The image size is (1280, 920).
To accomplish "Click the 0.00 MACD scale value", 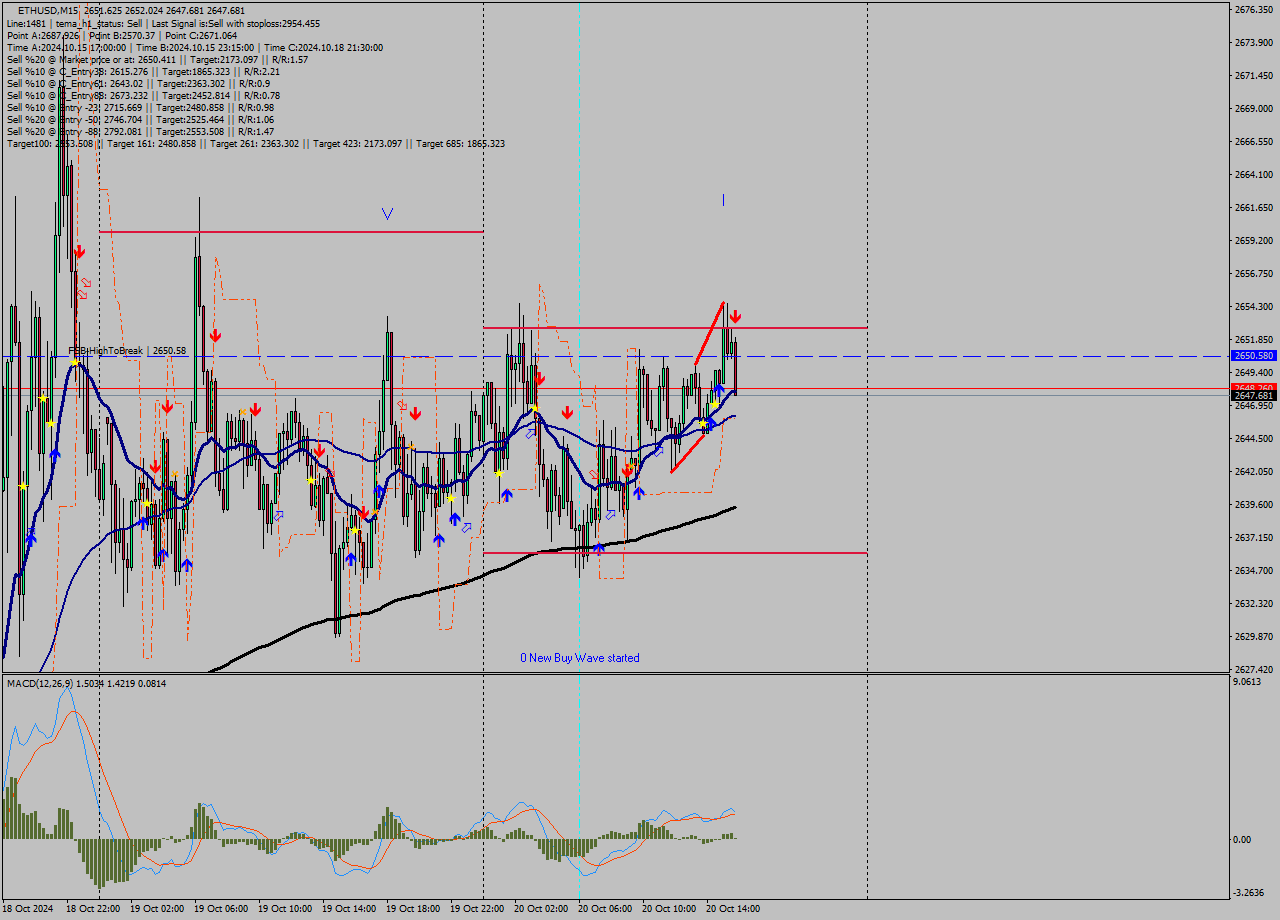I will [x=1243, y=840].
